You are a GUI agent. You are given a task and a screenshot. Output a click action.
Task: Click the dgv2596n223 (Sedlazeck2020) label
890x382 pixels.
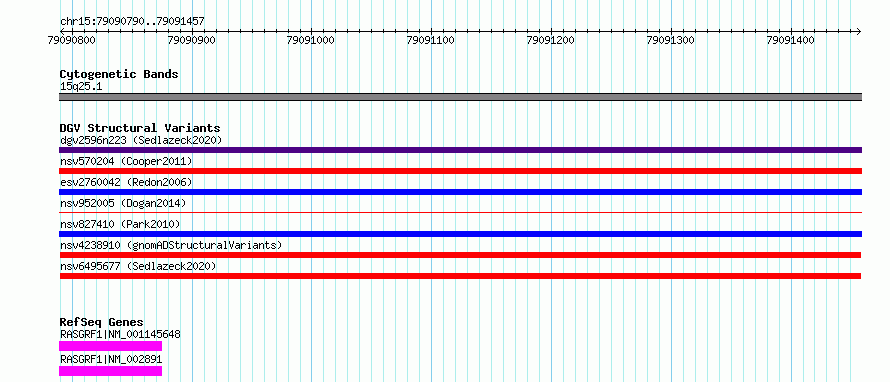141,140
